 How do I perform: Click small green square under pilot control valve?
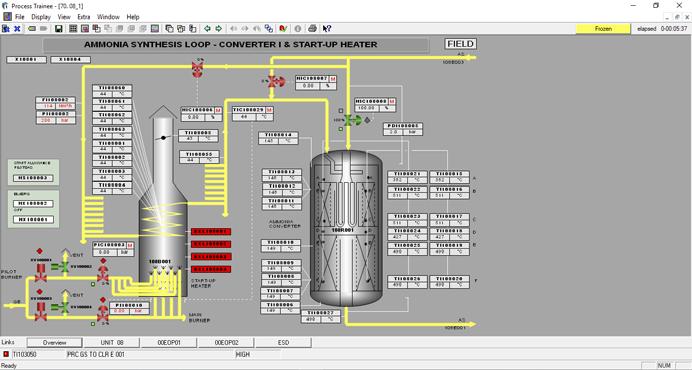pyautogui.click(x=93, y=284)
